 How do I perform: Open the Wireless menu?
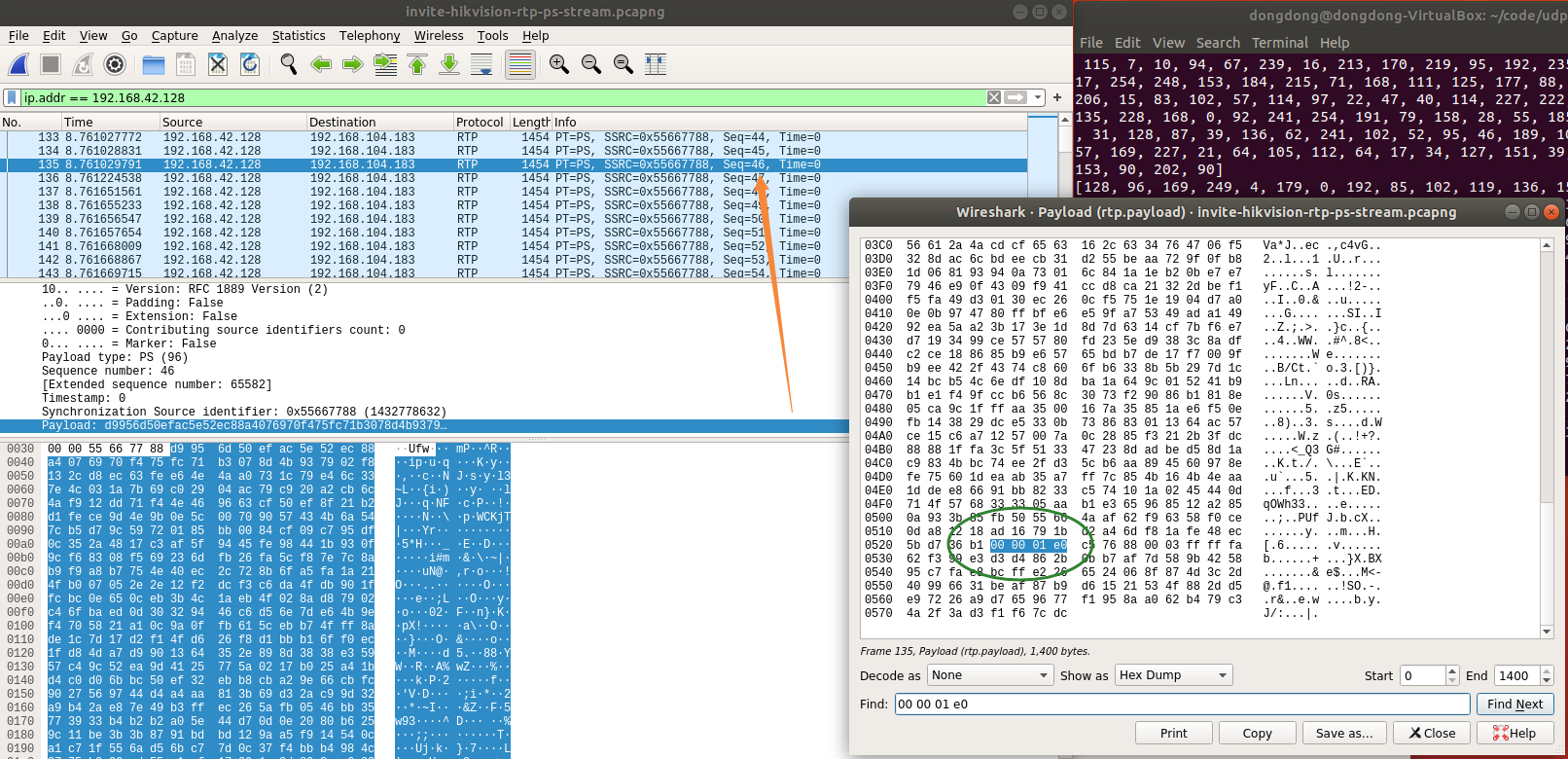[439, 36]
